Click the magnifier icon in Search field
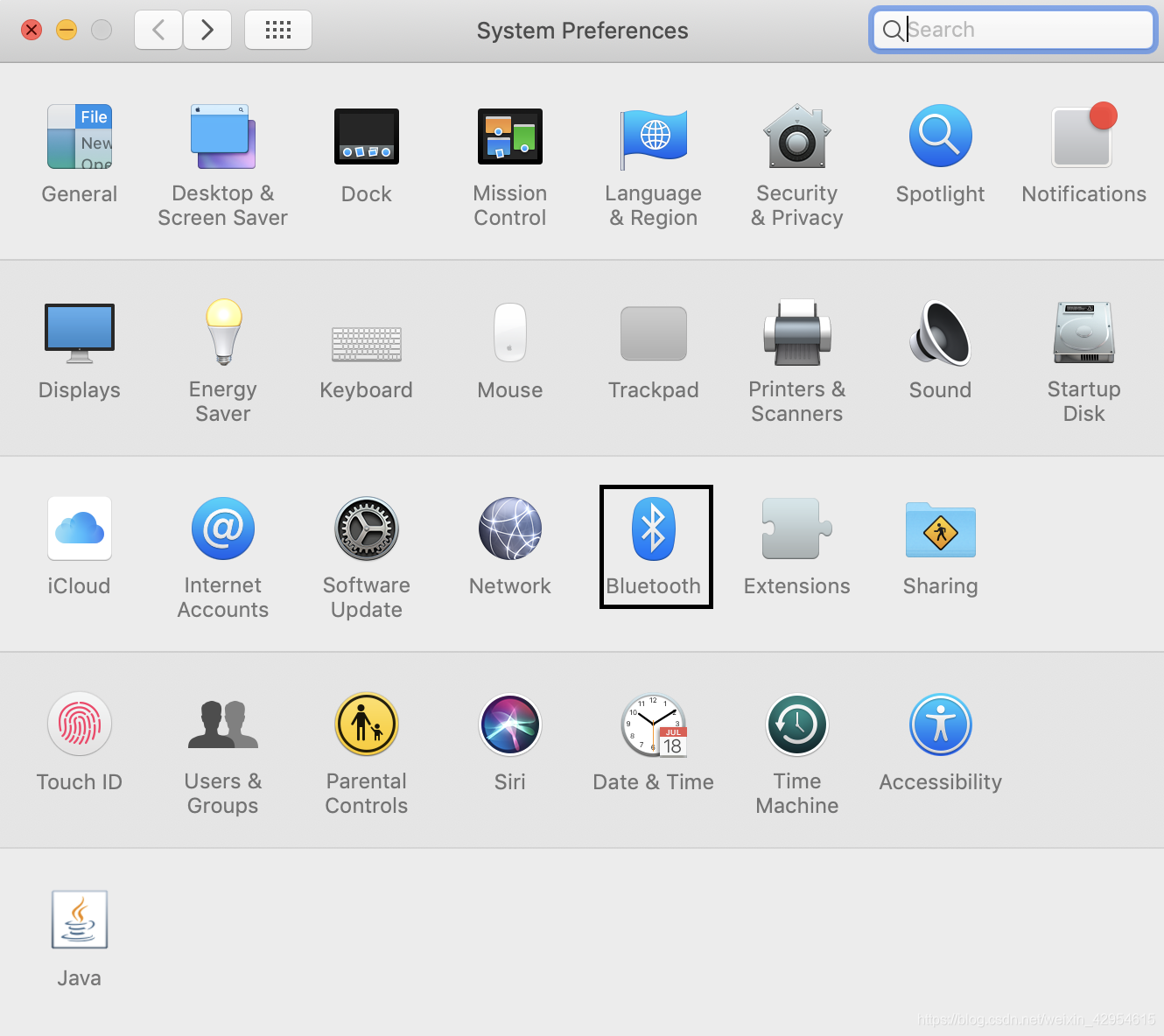The height and width of the screenshot is (1036, 1164). (893, 31)
